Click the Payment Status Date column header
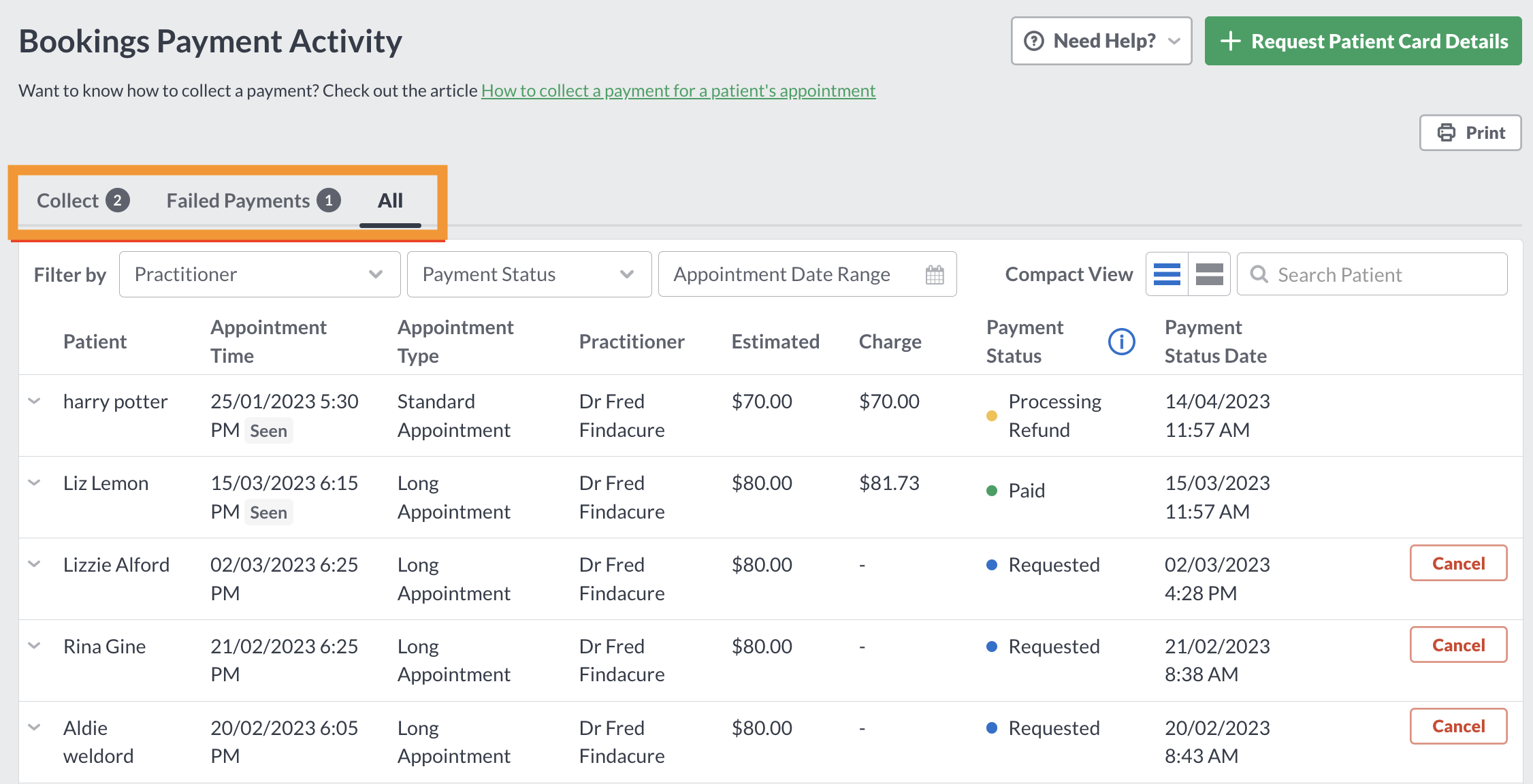This screenshot has width=1533, height=784. coord(1215,342)
